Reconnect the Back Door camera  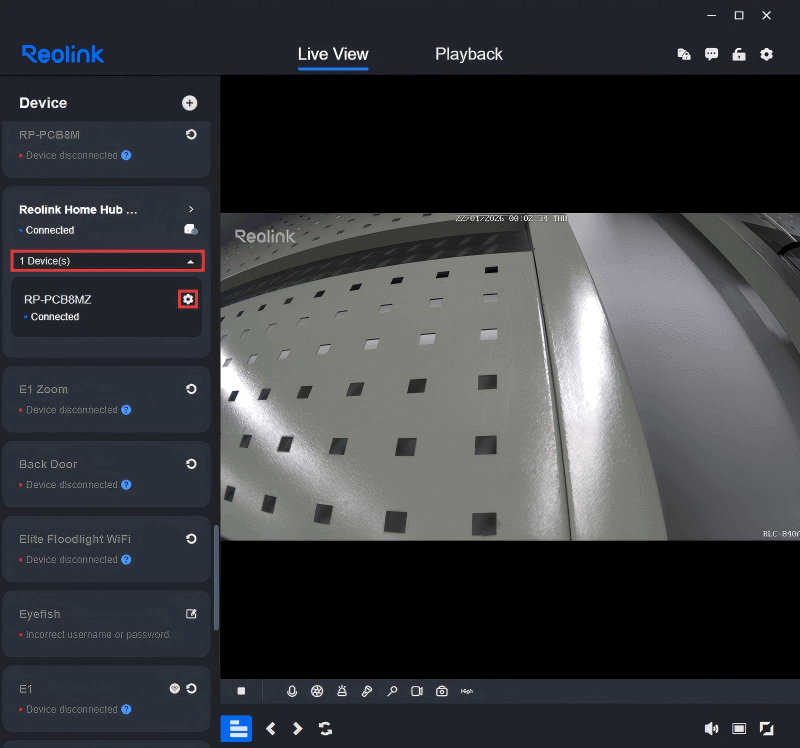pos(191,464)
